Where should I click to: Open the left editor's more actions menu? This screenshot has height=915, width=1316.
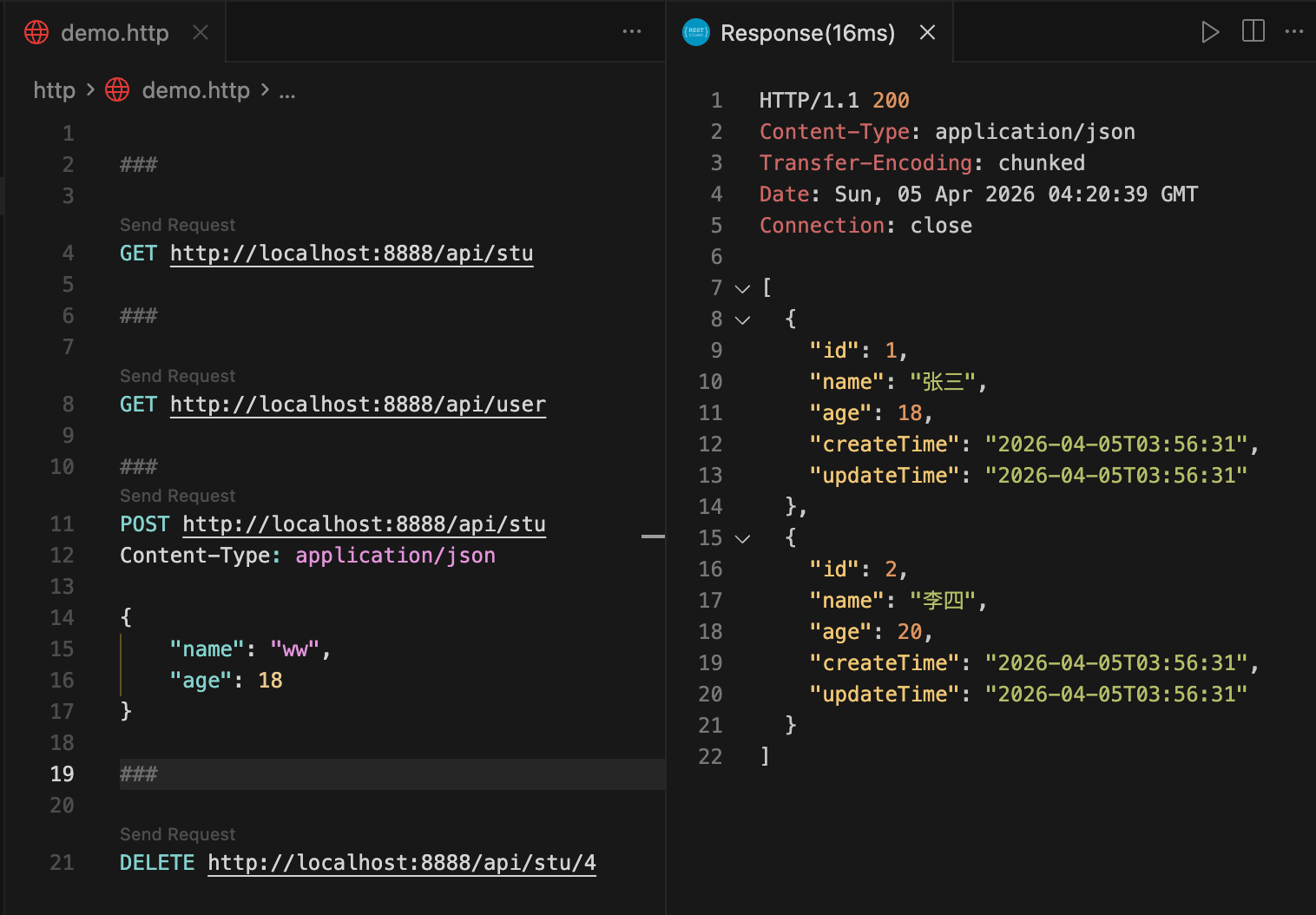pos(632,32)
